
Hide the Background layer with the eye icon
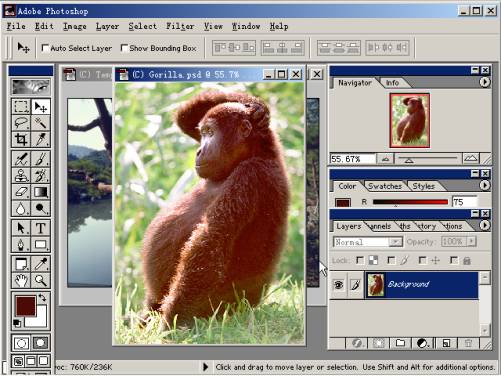[338, 285]
